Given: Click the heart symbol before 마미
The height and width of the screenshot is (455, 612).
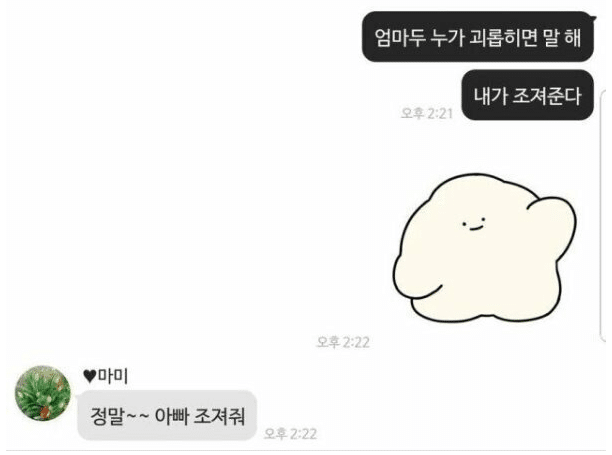Looking at the screenshot, I should click(90, 377).
